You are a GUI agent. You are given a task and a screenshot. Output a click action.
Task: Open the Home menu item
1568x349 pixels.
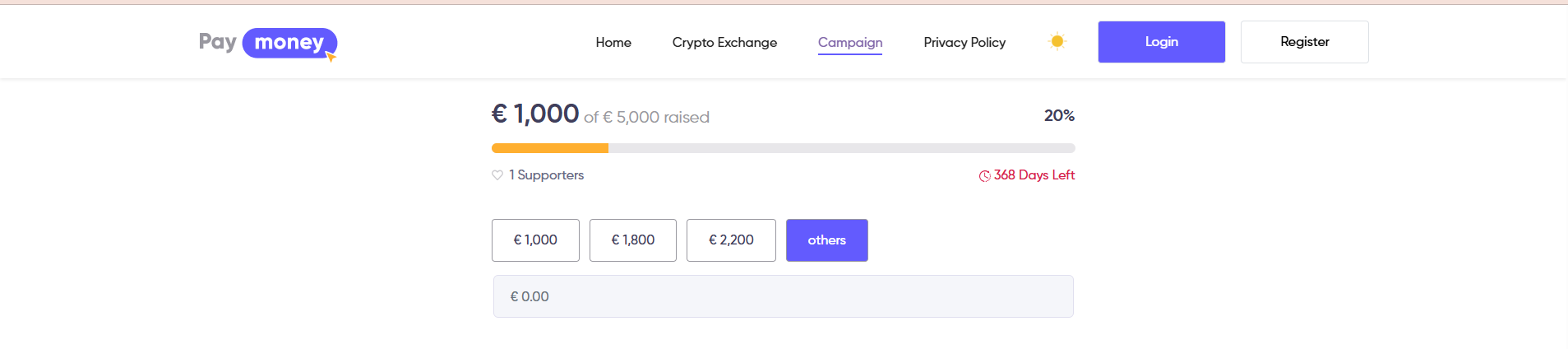point(613,42)
